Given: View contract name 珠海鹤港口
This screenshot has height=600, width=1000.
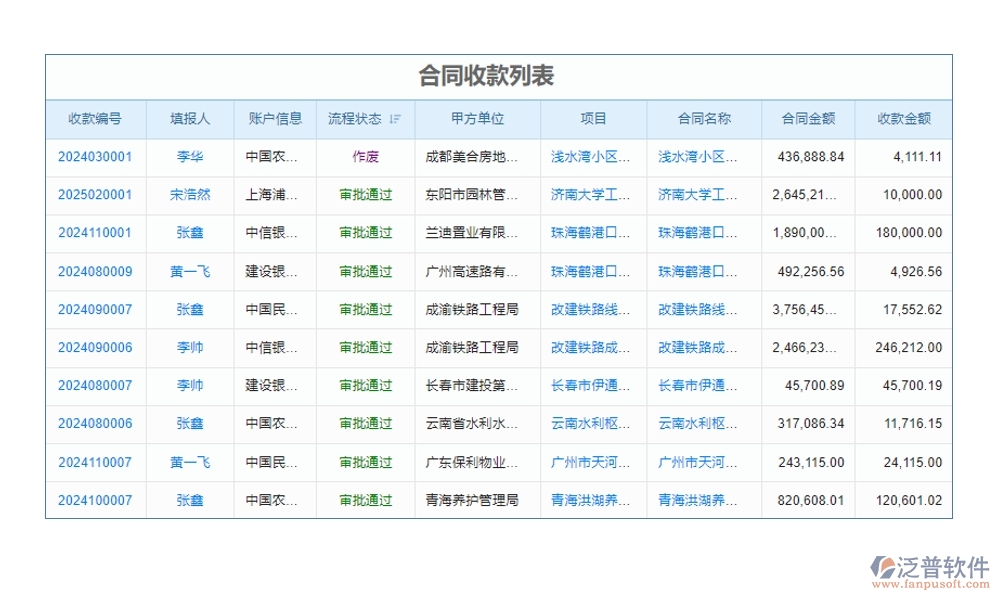Looking at the screenshot, I should tap(703, 233).
